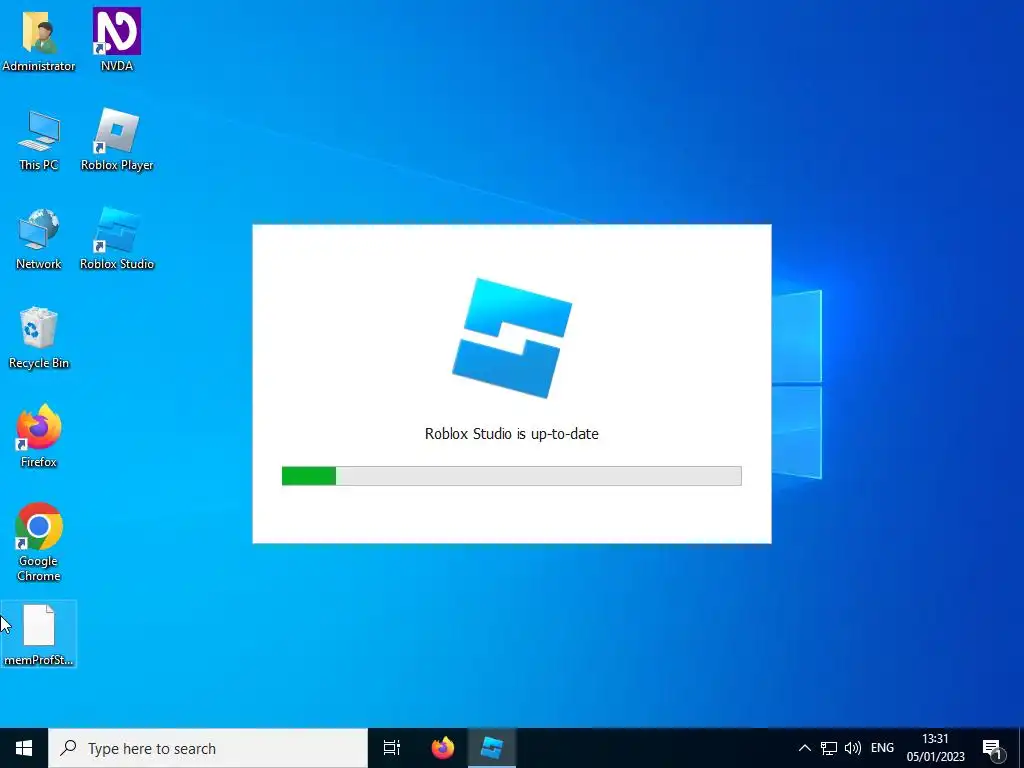Select the Recycle Bin icon
Viewport: 1024px width, 768px height.
pos(39,338)
